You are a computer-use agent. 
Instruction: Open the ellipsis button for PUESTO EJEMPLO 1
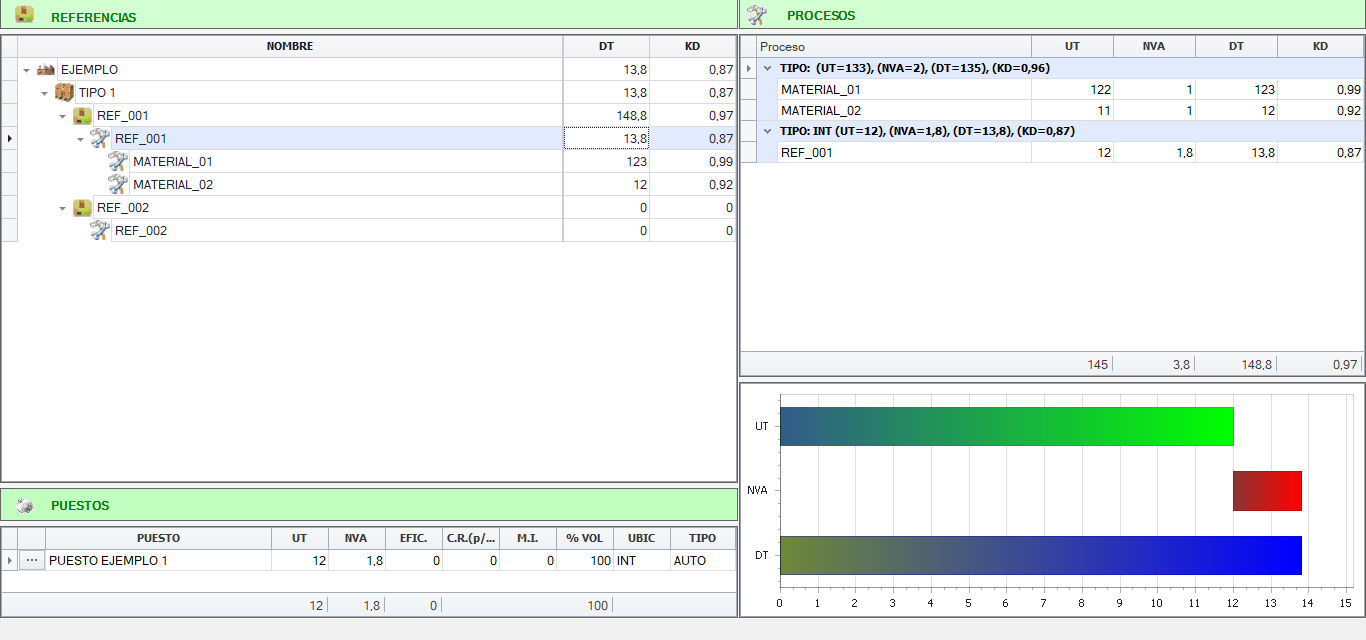point(32,561)
